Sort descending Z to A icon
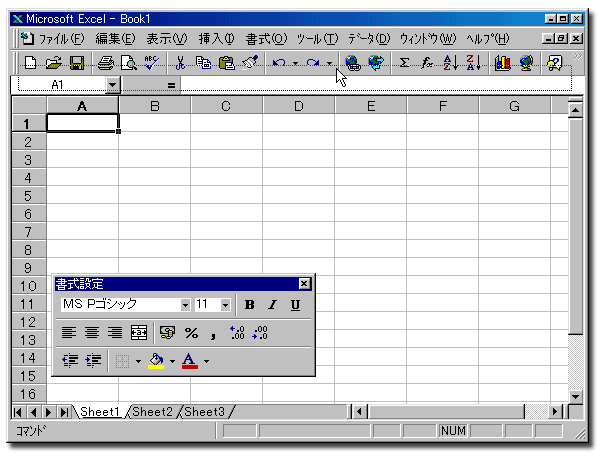The image size is (600, 456). (x=474, y=62)
